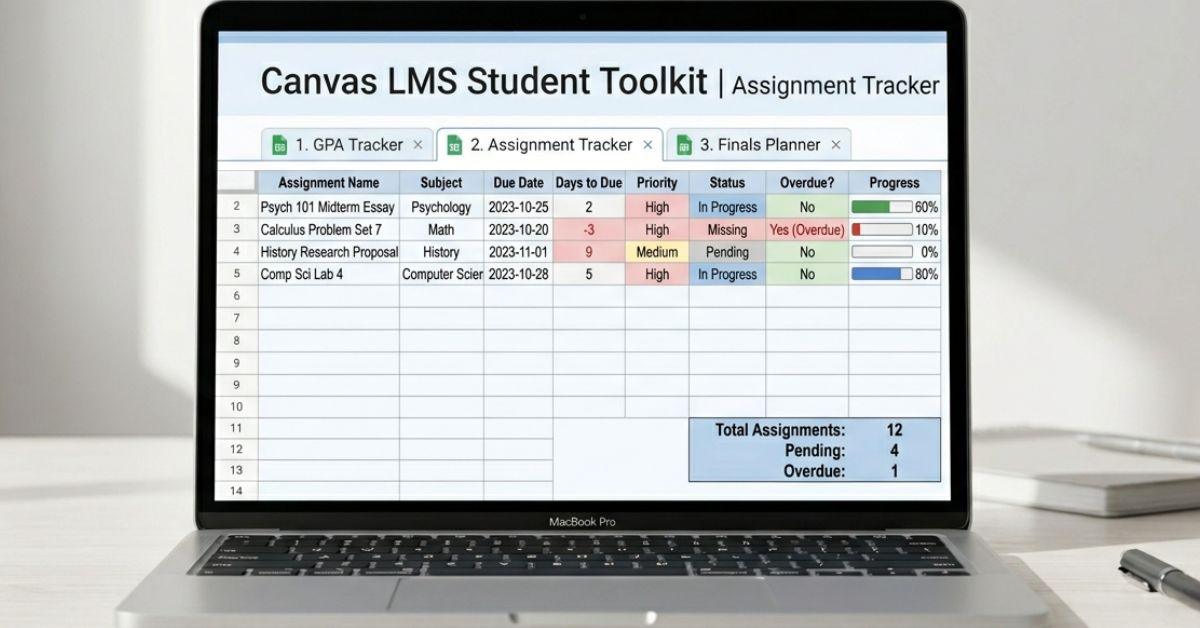Click the Pending count value 4
1200x628 pixels.
coord(894,451)
